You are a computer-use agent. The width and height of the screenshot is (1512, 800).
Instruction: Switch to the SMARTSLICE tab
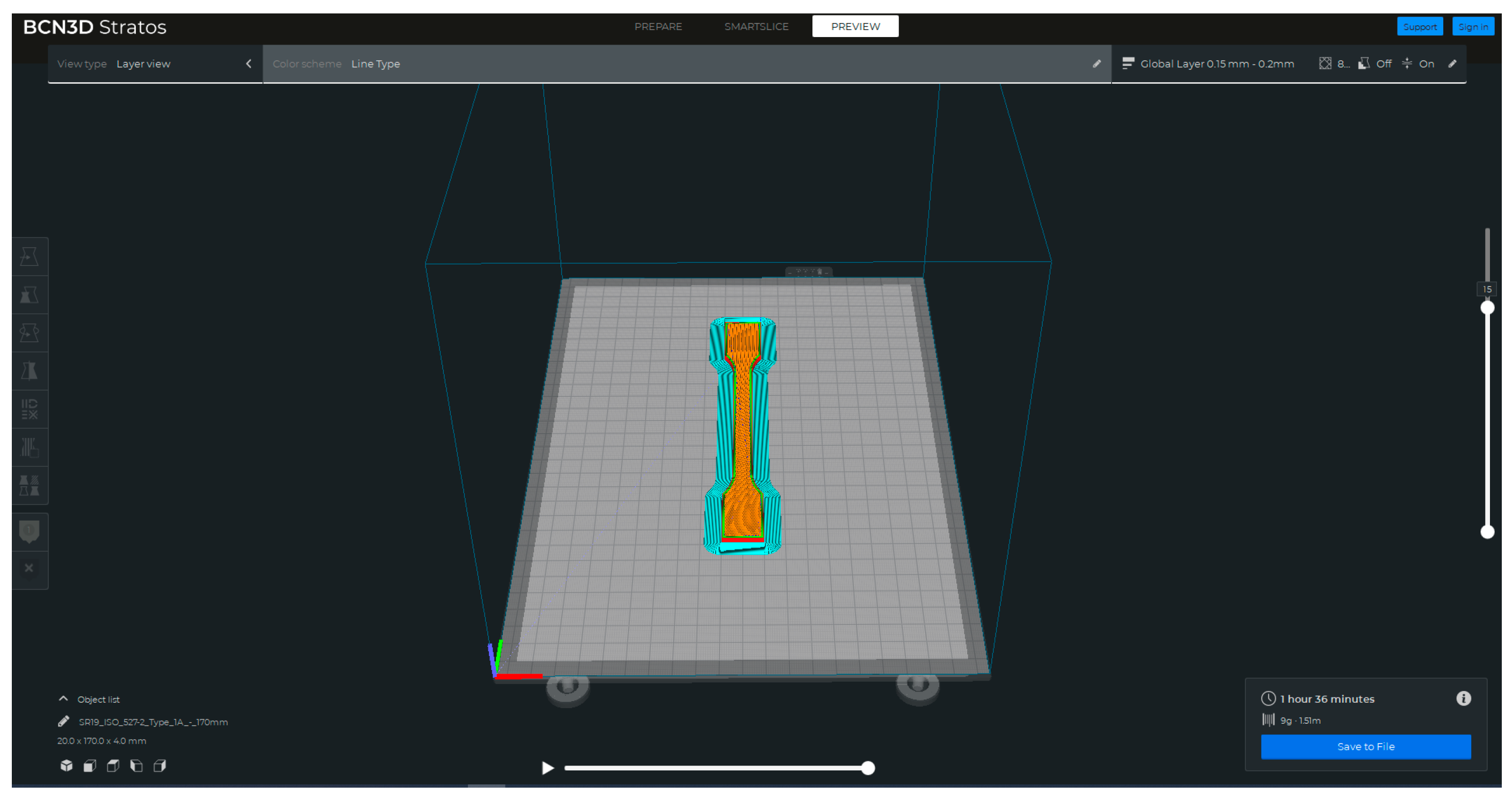click(x=756, y=26)
